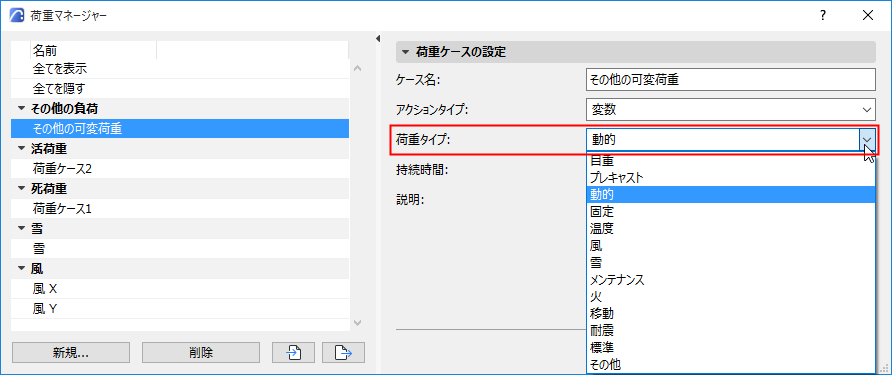The image size is (892, 375).
Task: Click the 削除 button
Action: [x=200, y=352]
